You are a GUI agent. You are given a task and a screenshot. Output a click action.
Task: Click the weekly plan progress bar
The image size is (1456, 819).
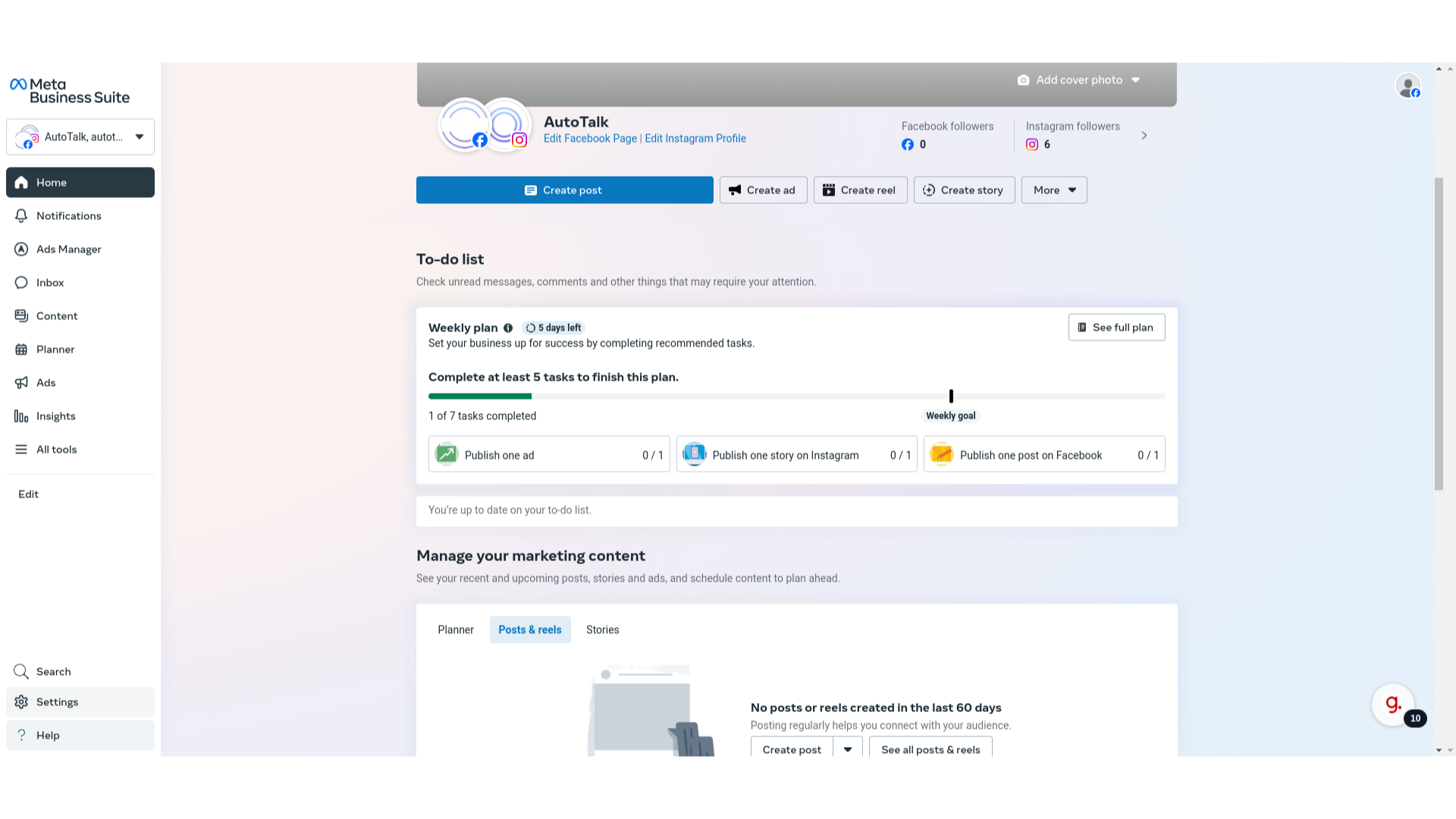pos(796,397)
